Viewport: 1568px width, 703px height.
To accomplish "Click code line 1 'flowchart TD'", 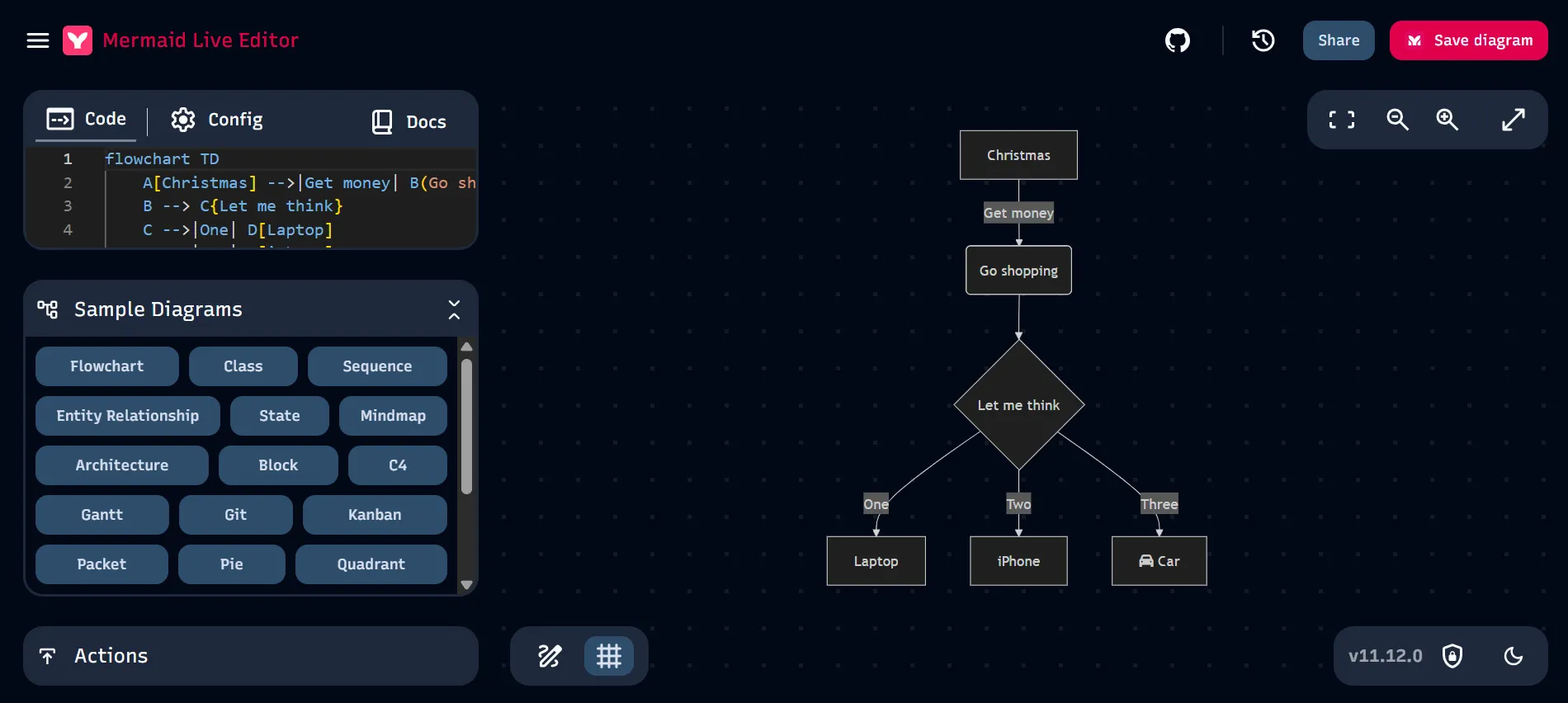I will [162, 158].
